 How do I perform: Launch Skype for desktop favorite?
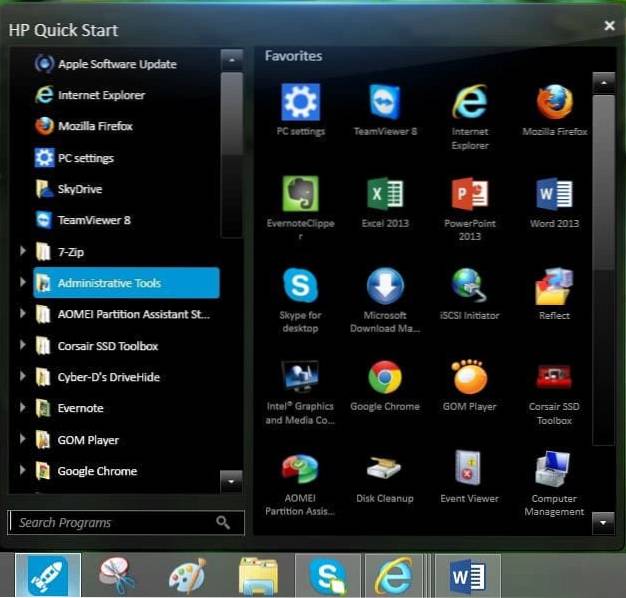point(301,286)
